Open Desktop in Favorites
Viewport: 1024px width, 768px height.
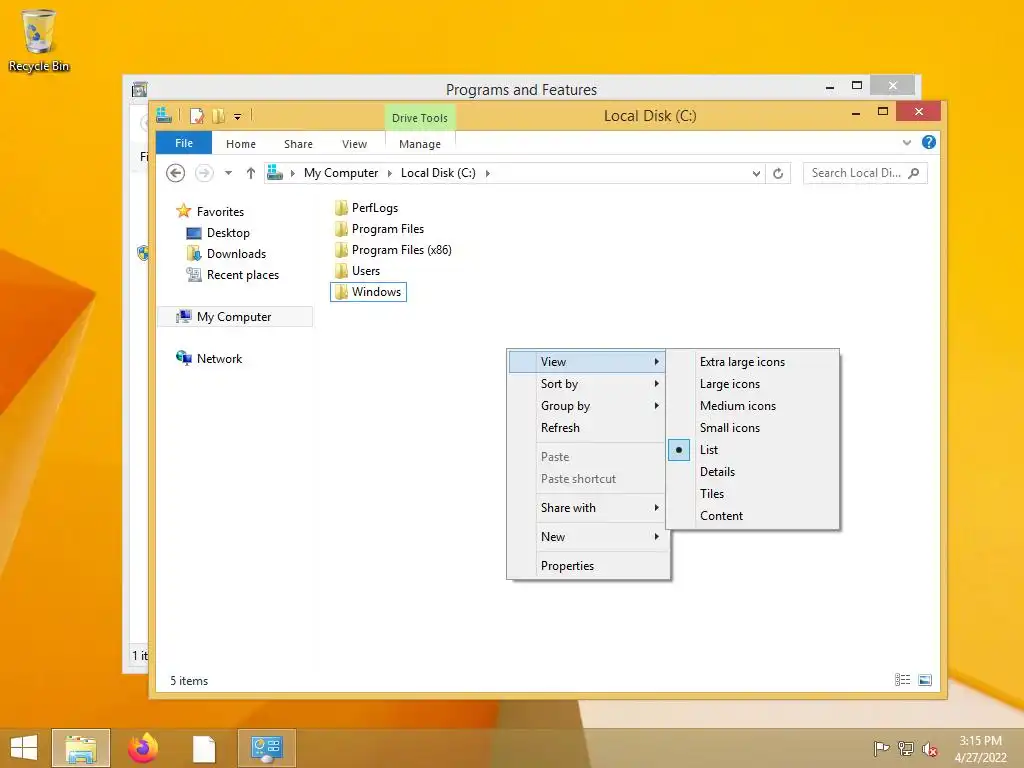click(228, 232)
